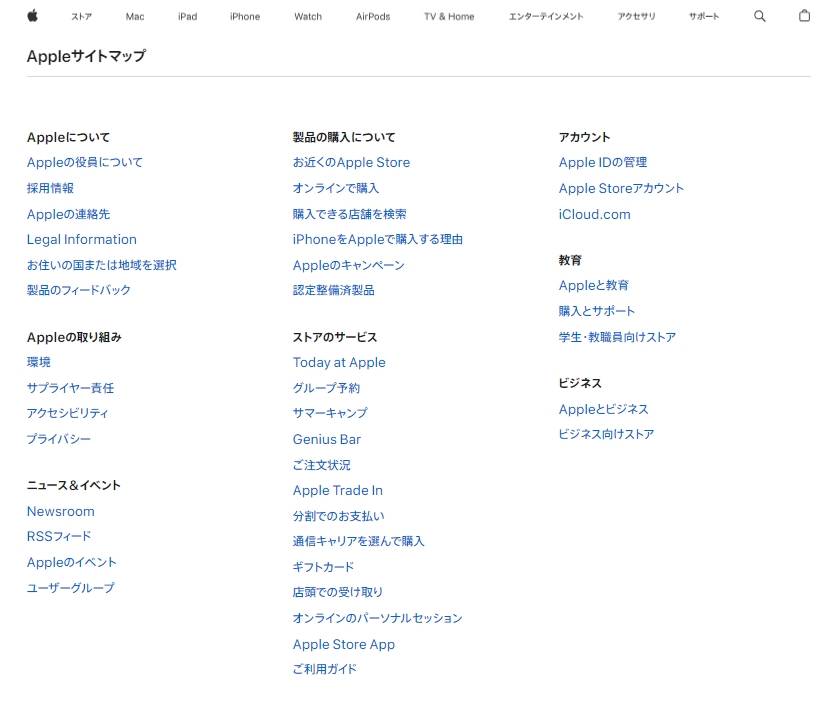The height and width of the screenshot is (719, 823).
Task: Click the Apple logo icon
Action: pos(32,16)
